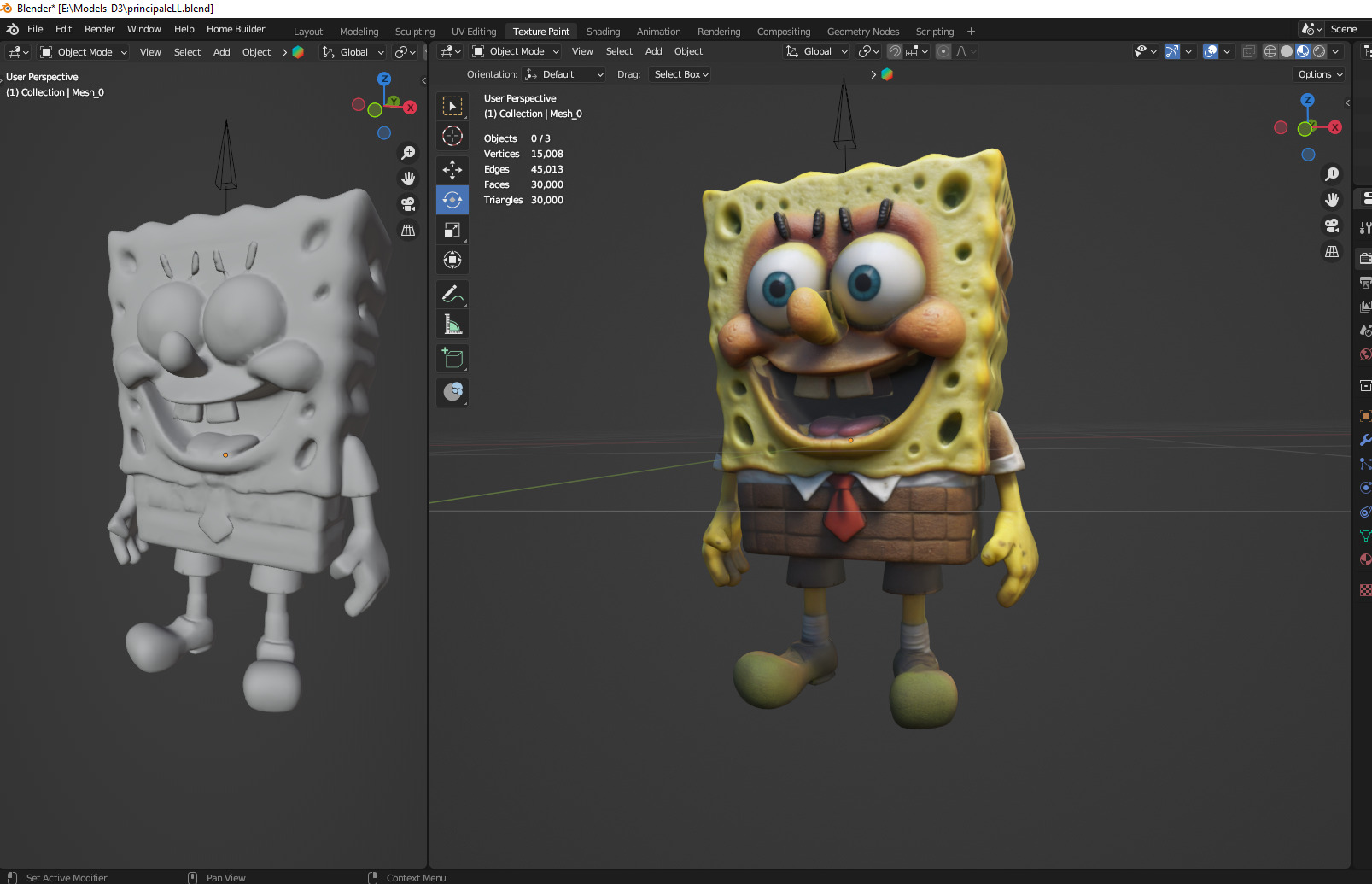Open shading options dropdown arrow
Image resolution: width=1372 pixels, height=884 pixels.
click(x=1335, y=51)
